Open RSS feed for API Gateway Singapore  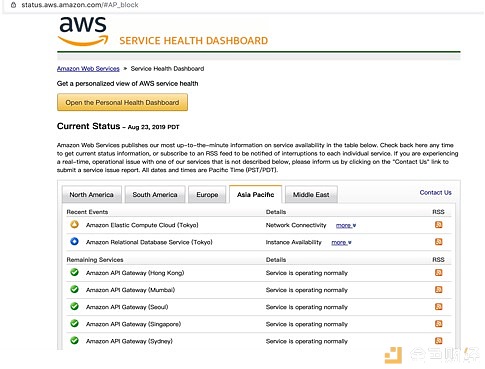click(x=439, y=324)
